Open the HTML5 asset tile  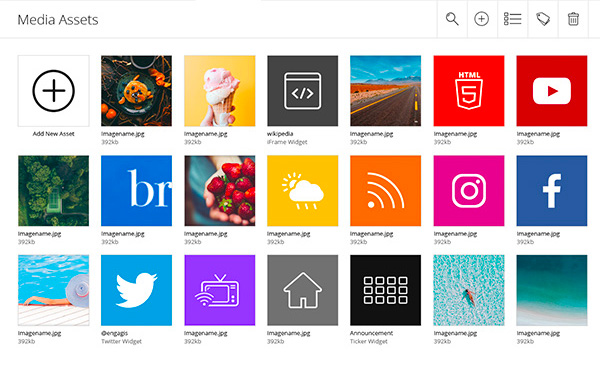point(469,91)
